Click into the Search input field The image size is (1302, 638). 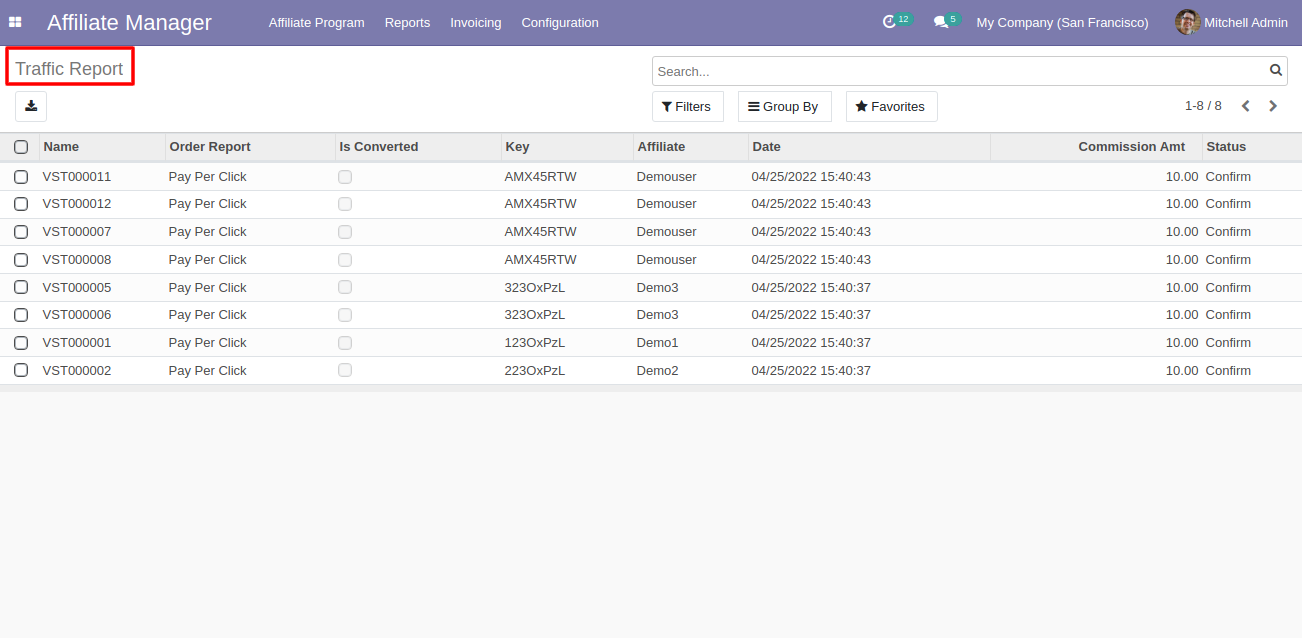(955, 71)
